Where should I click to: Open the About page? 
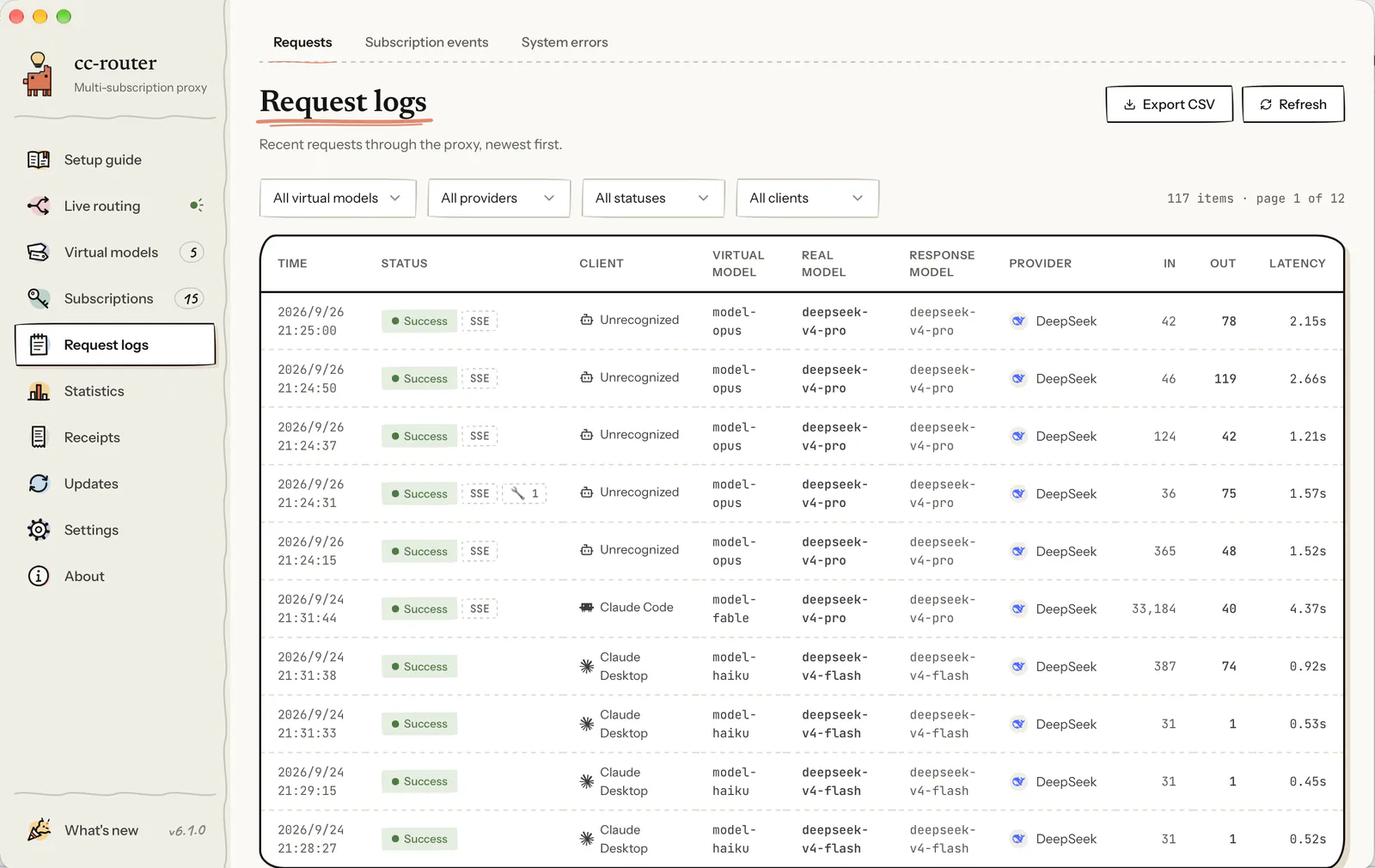pos(115,577)
